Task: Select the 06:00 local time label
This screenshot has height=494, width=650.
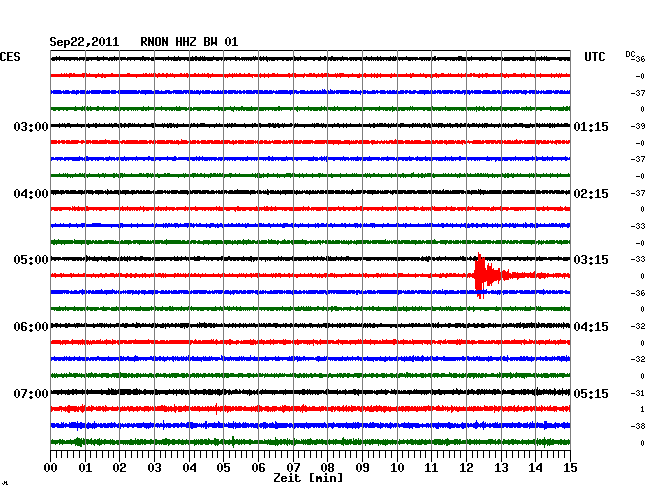Action: pos(31,327)
